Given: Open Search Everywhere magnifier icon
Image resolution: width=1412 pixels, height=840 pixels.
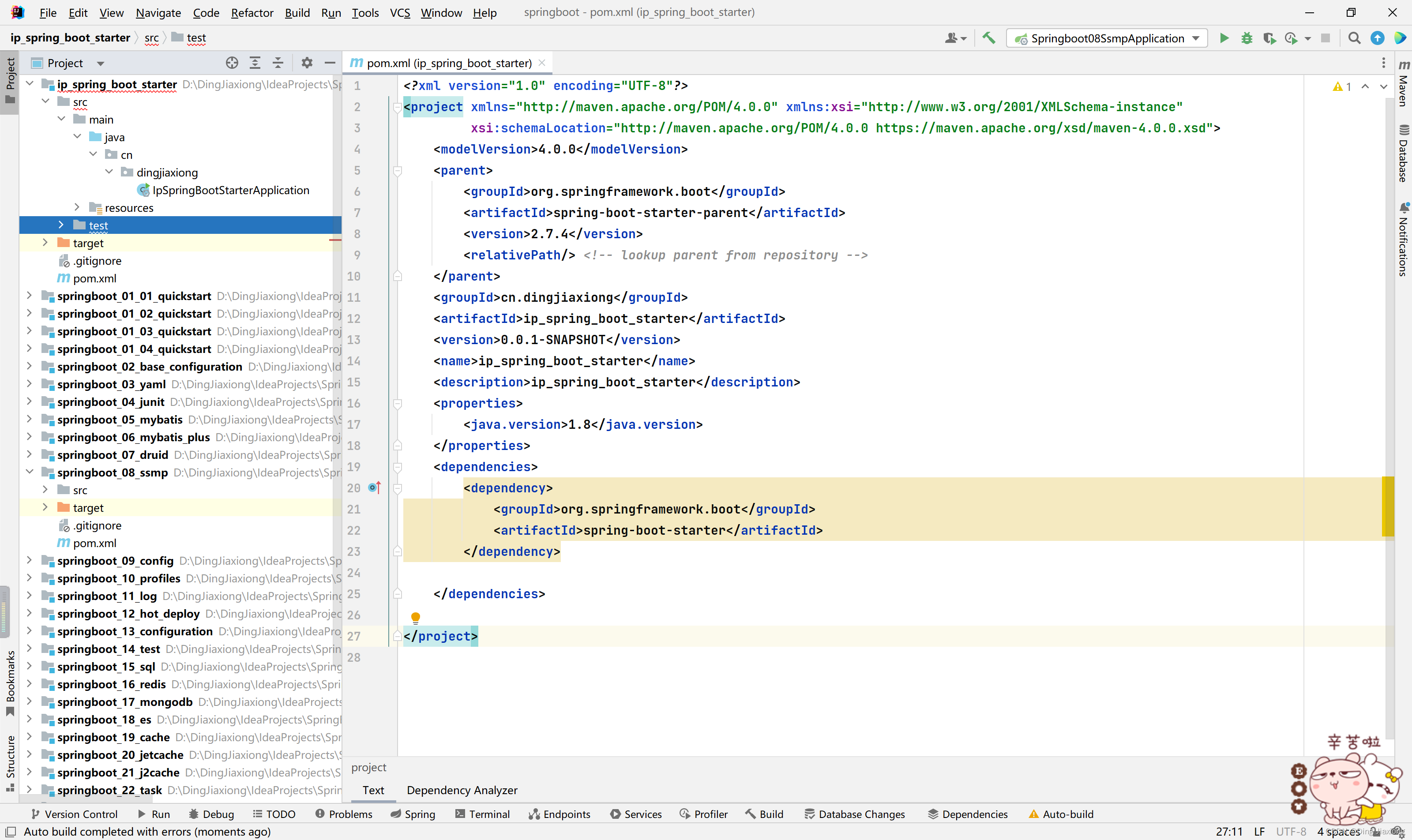Looking at the screenshot, I should [1354, 38].
